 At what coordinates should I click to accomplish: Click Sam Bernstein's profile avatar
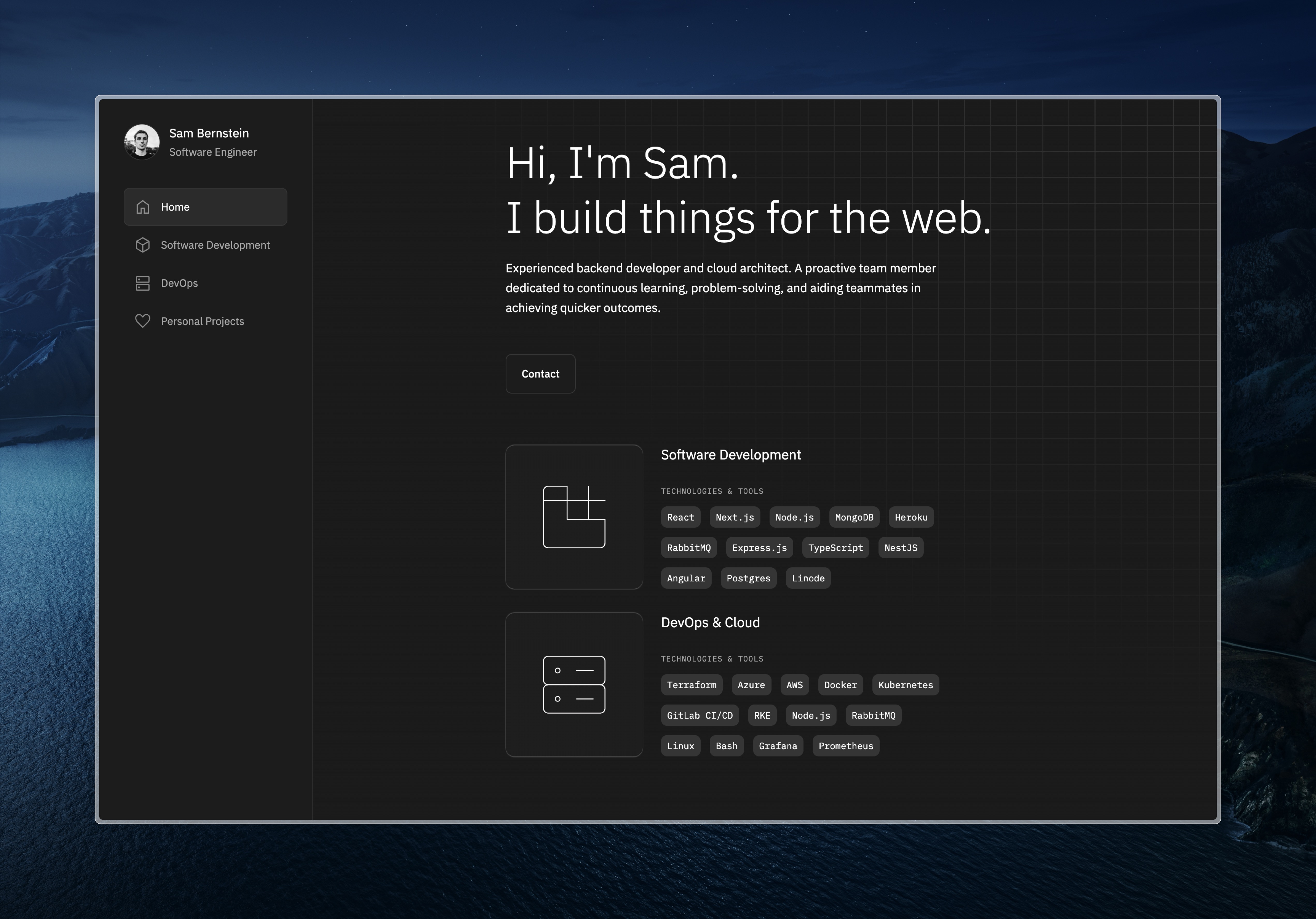click(x=142, y=142)
